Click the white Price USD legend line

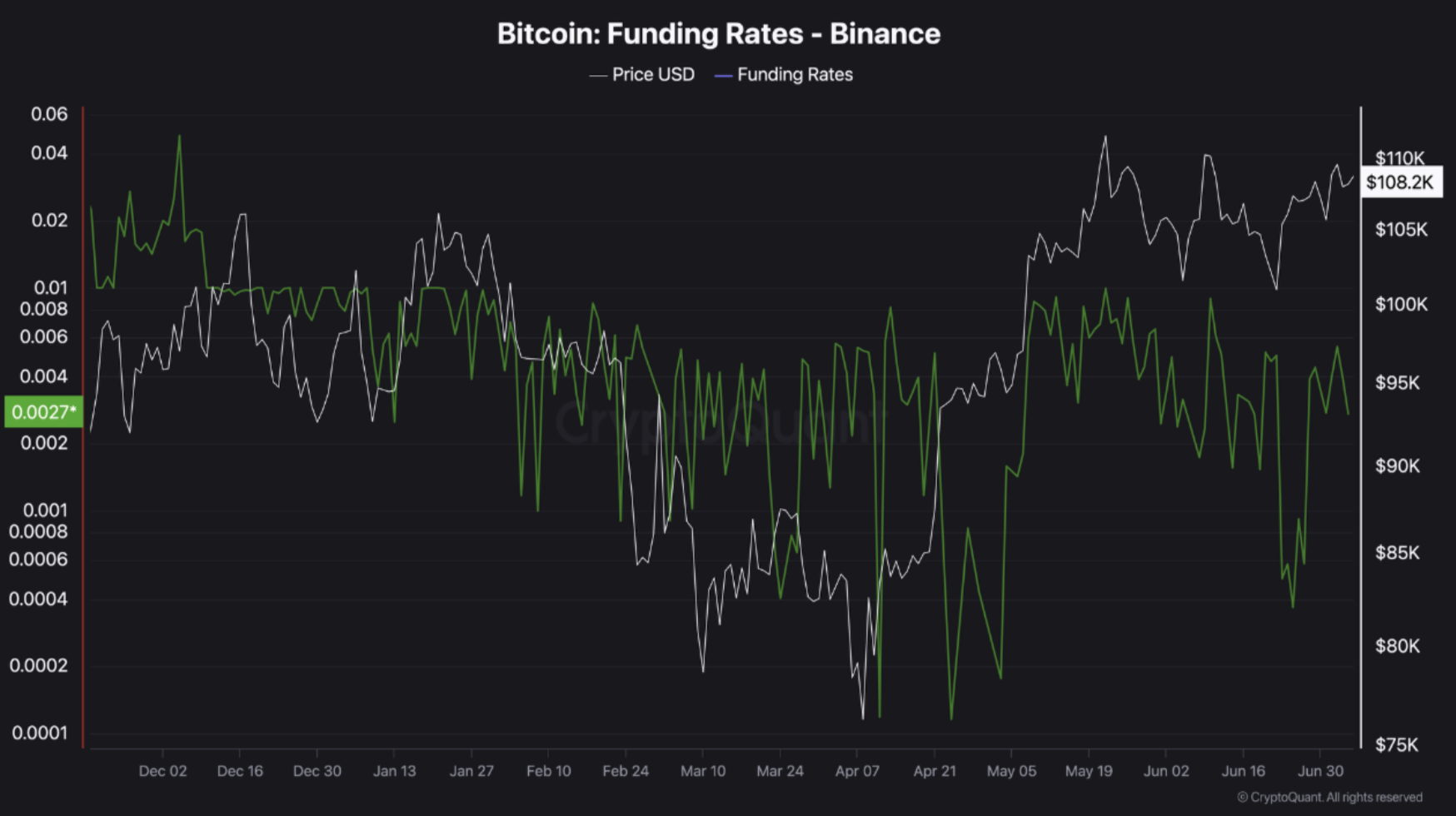pos(598,76)
